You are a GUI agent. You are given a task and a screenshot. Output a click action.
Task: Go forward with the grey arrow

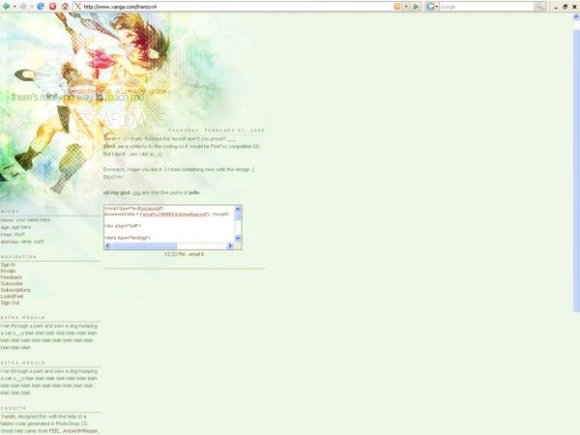click(x=23, y=6)
